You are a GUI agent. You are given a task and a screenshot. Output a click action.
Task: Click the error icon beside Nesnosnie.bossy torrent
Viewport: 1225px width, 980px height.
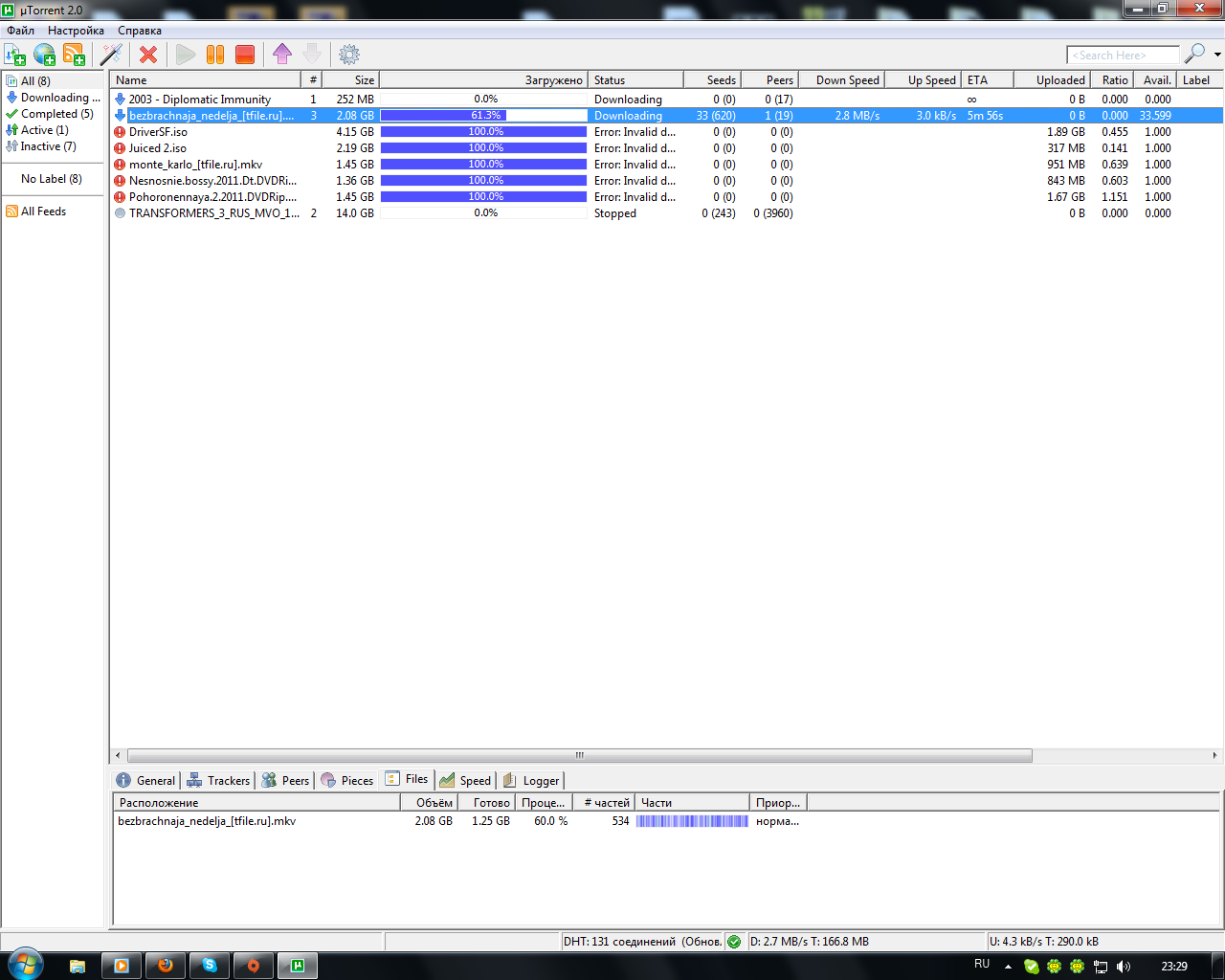point(120,181)
